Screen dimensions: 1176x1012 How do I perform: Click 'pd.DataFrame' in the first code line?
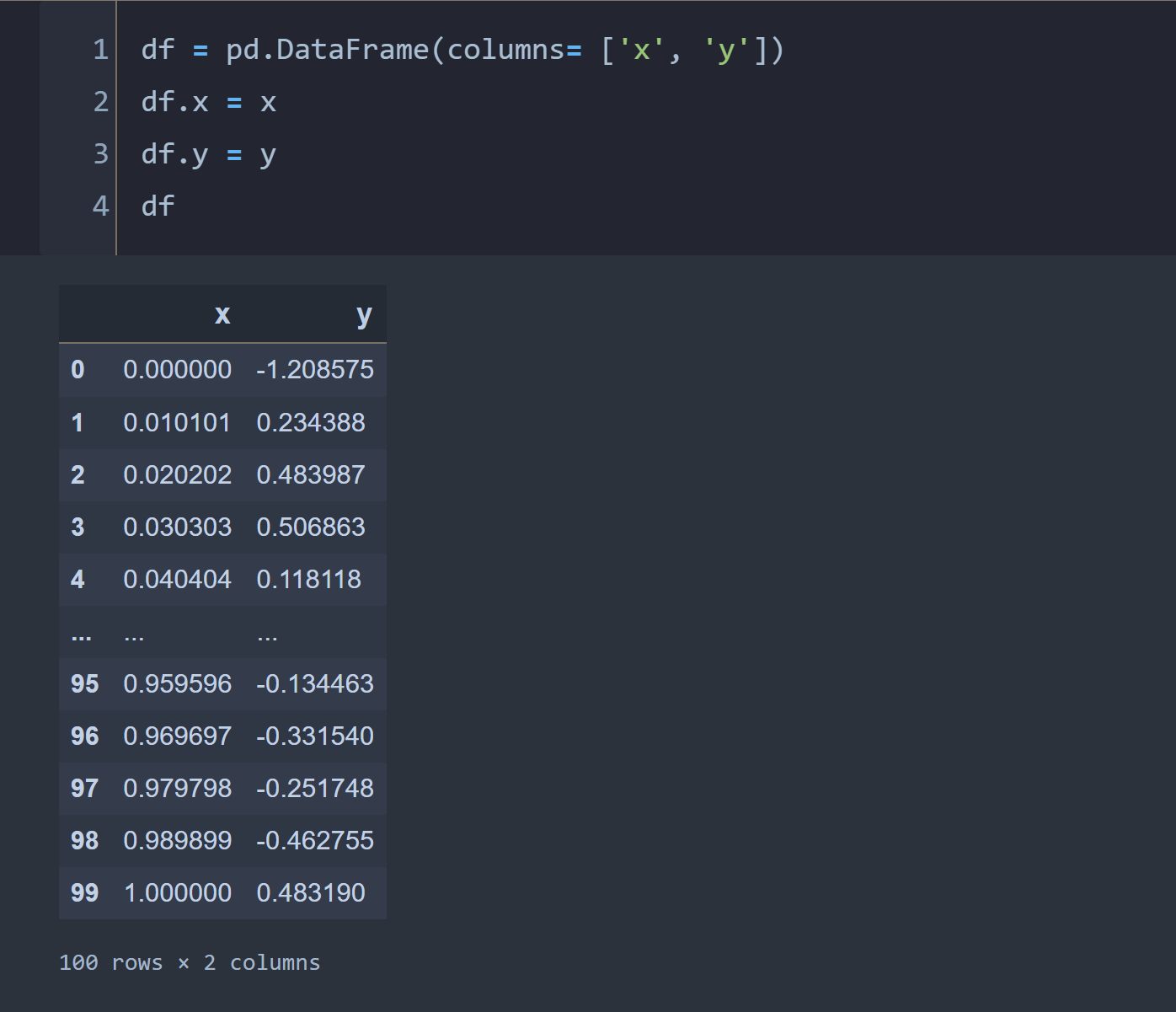(328, 50)
